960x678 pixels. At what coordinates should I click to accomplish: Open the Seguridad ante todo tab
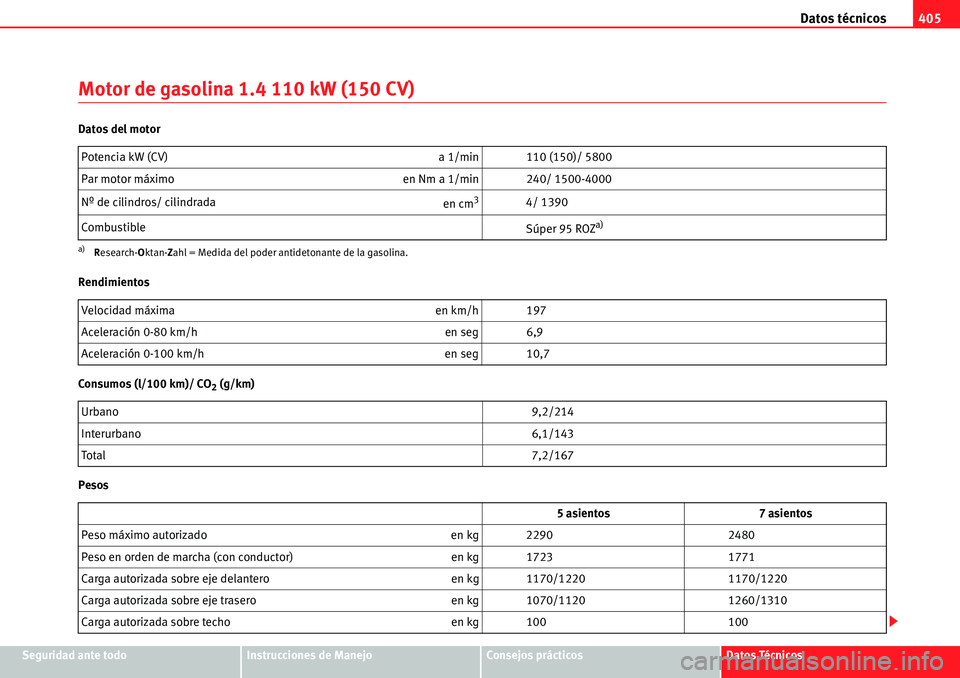coord(120,661)
